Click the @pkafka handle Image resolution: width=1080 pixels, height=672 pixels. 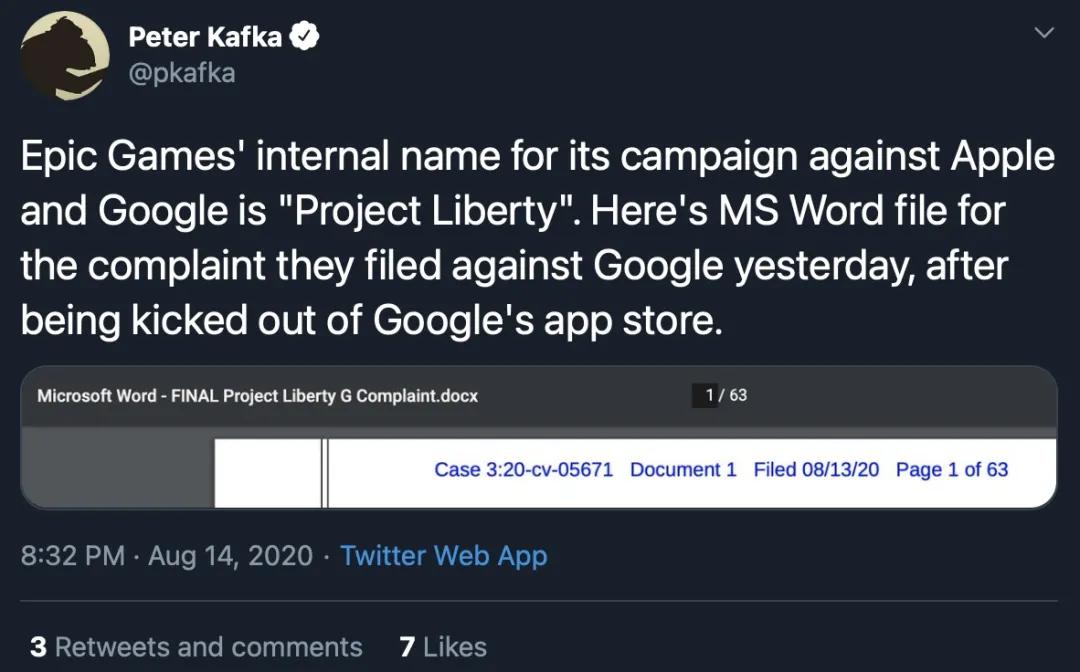point(181,73)
